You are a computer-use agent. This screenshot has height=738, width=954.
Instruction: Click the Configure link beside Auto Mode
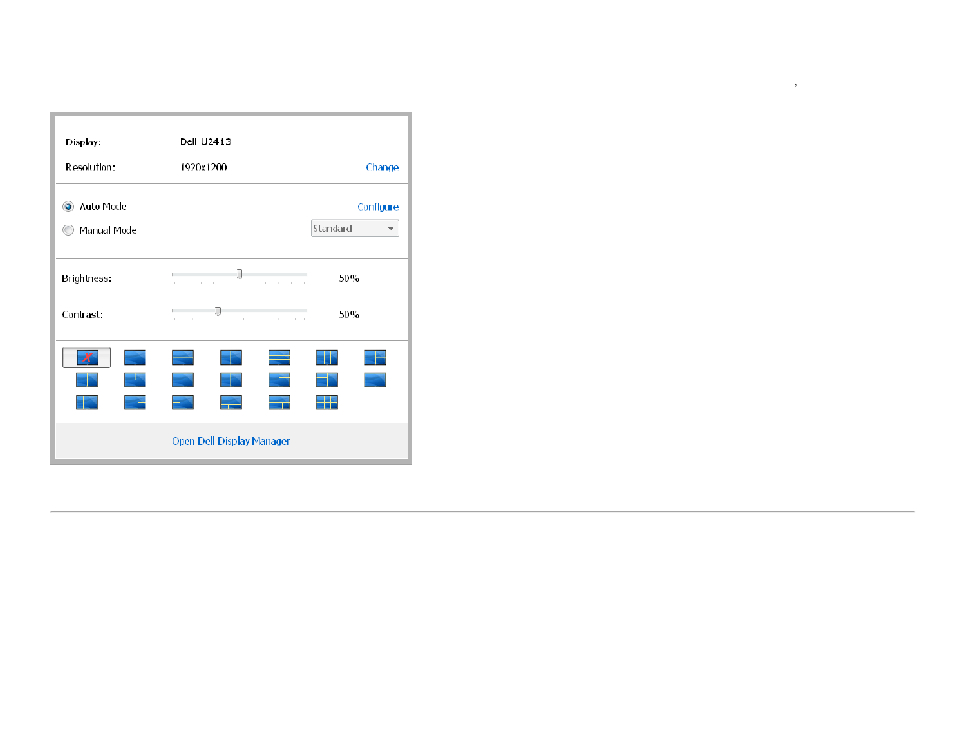(378, 207)
